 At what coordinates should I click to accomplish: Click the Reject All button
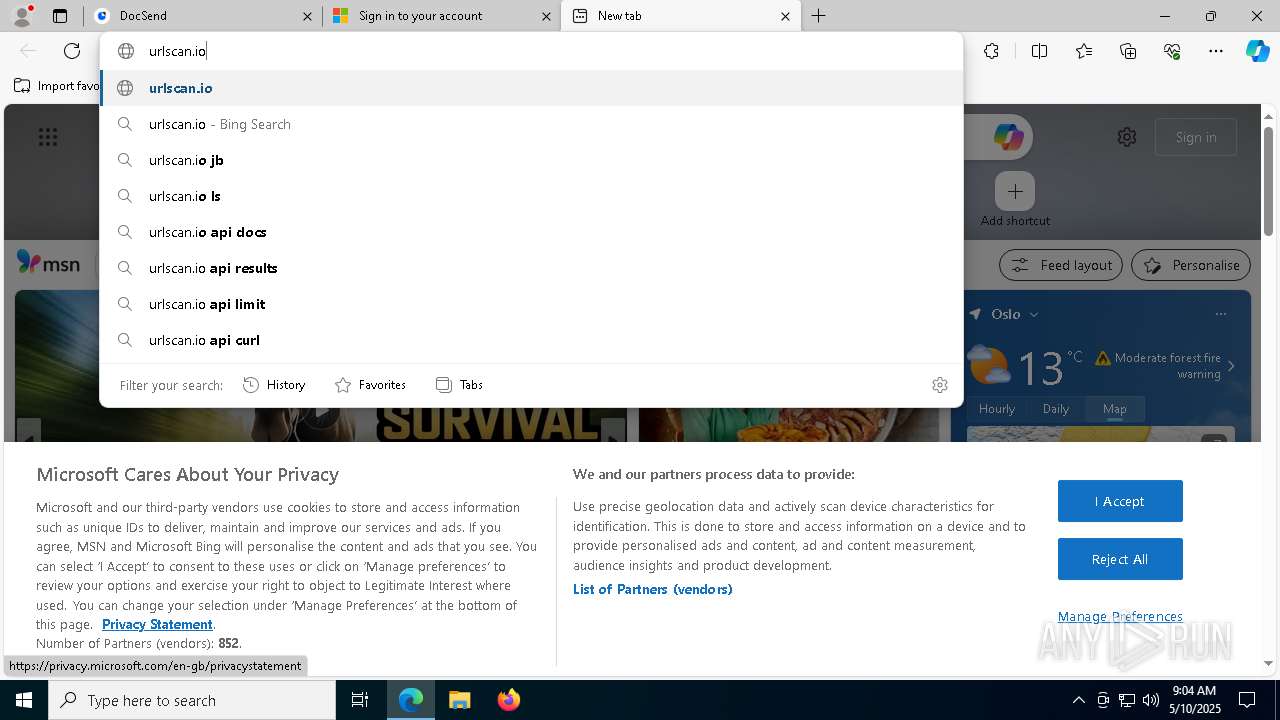(x=1120, y=559)
